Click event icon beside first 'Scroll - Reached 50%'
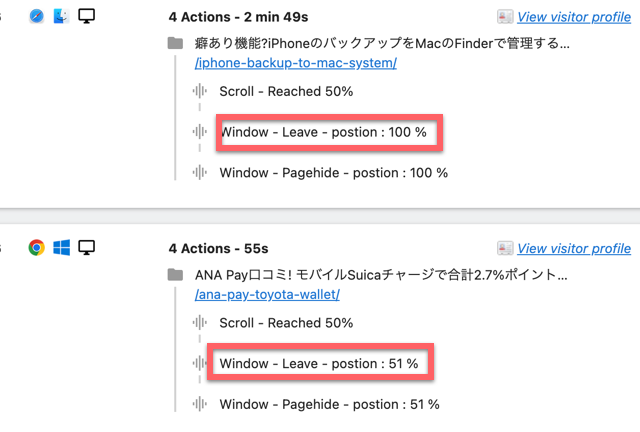This screenshot has height=432, width=640. pos(199,92)
